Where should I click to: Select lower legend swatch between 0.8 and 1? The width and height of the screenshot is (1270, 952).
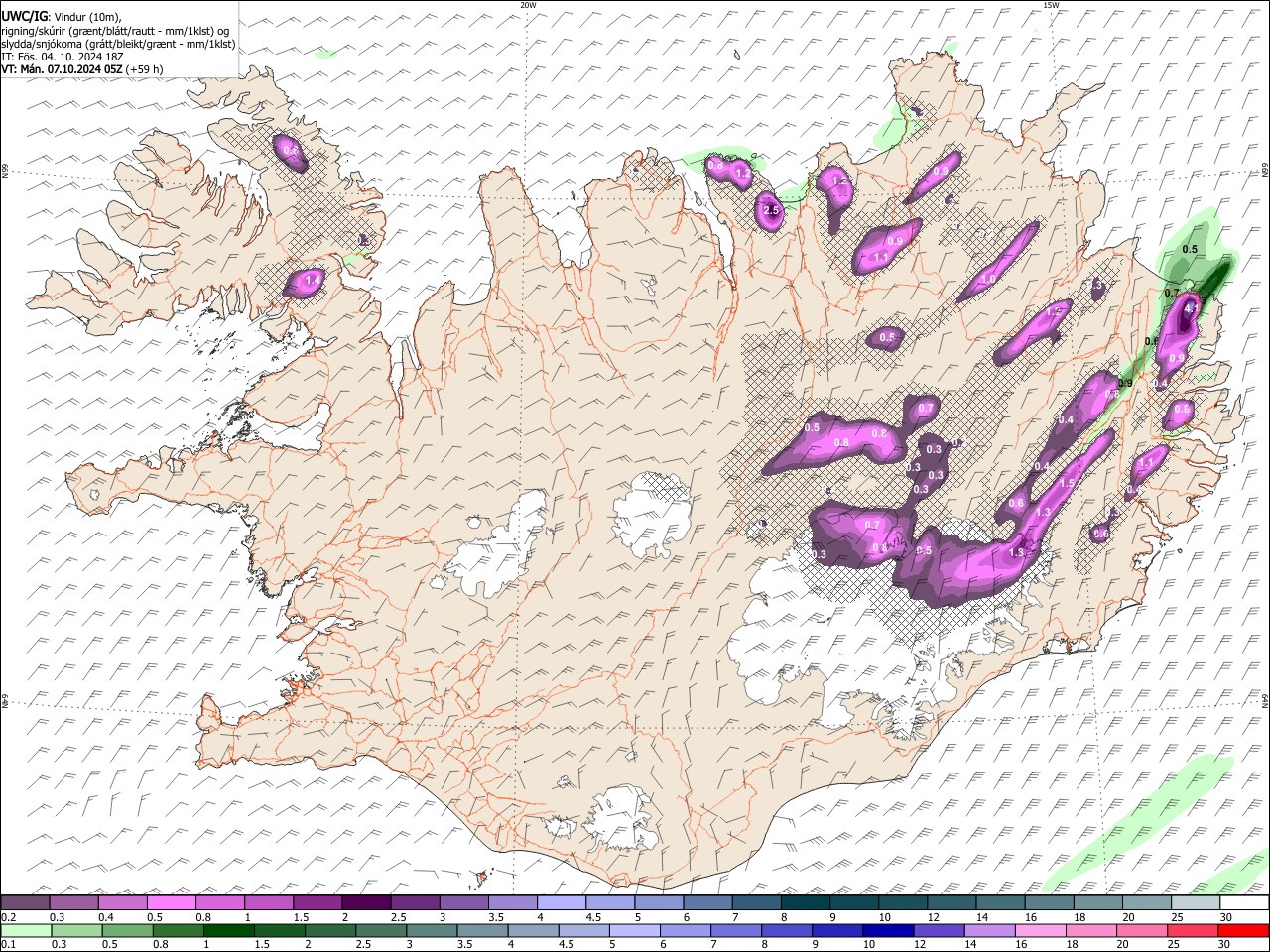click(x=178, y=930)
